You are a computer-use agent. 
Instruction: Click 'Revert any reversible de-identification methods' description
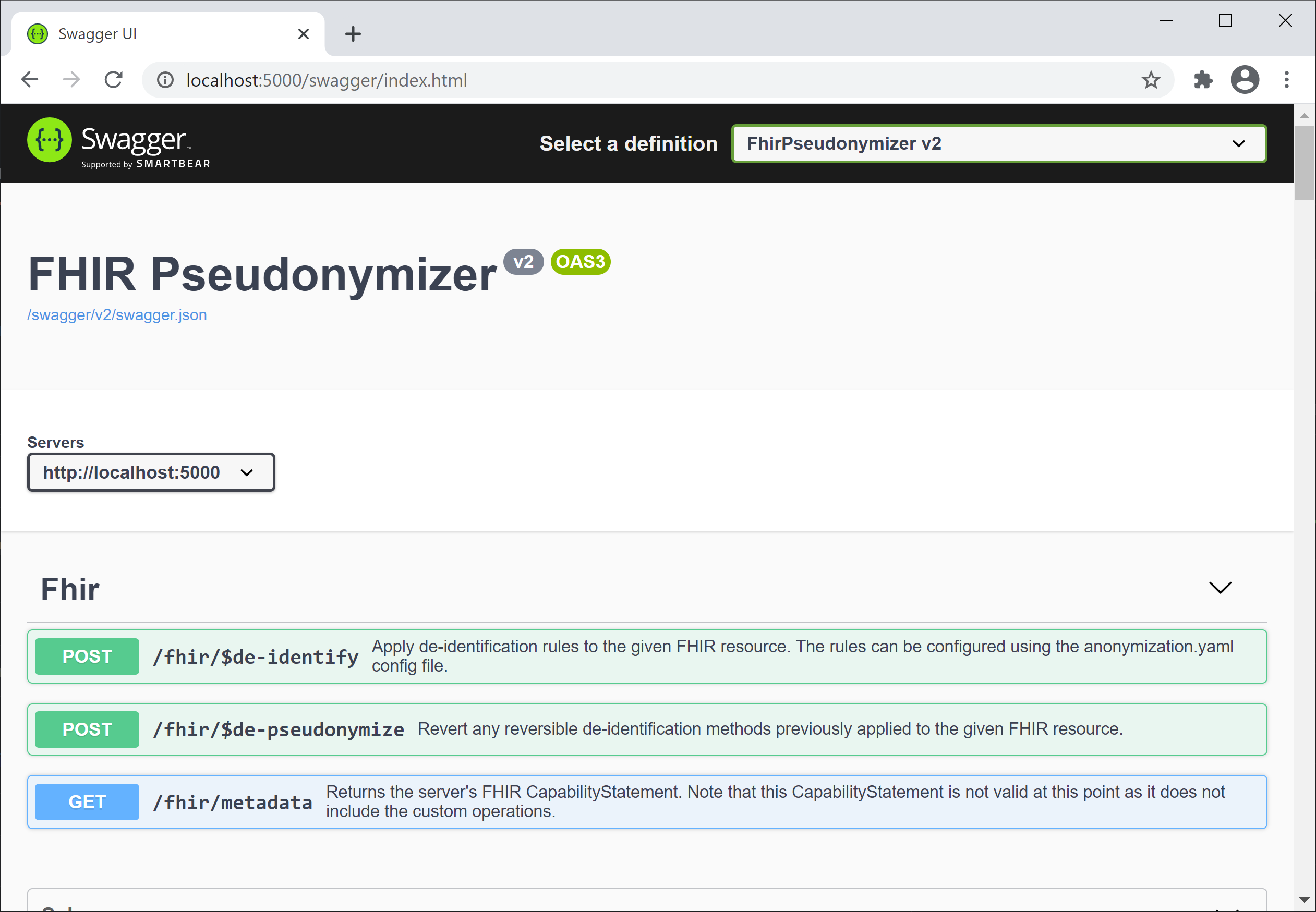(x=770, y=728)
